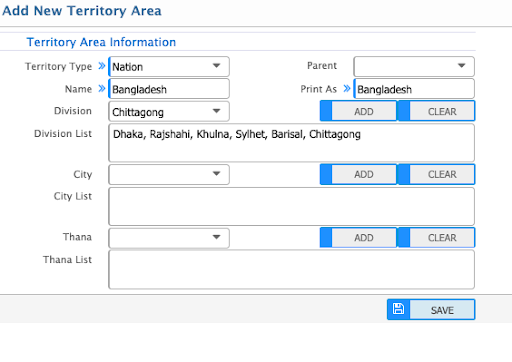Click the required arrows icon beside Name
Viewport: 512px width, 362px height.
coord(102,88)
